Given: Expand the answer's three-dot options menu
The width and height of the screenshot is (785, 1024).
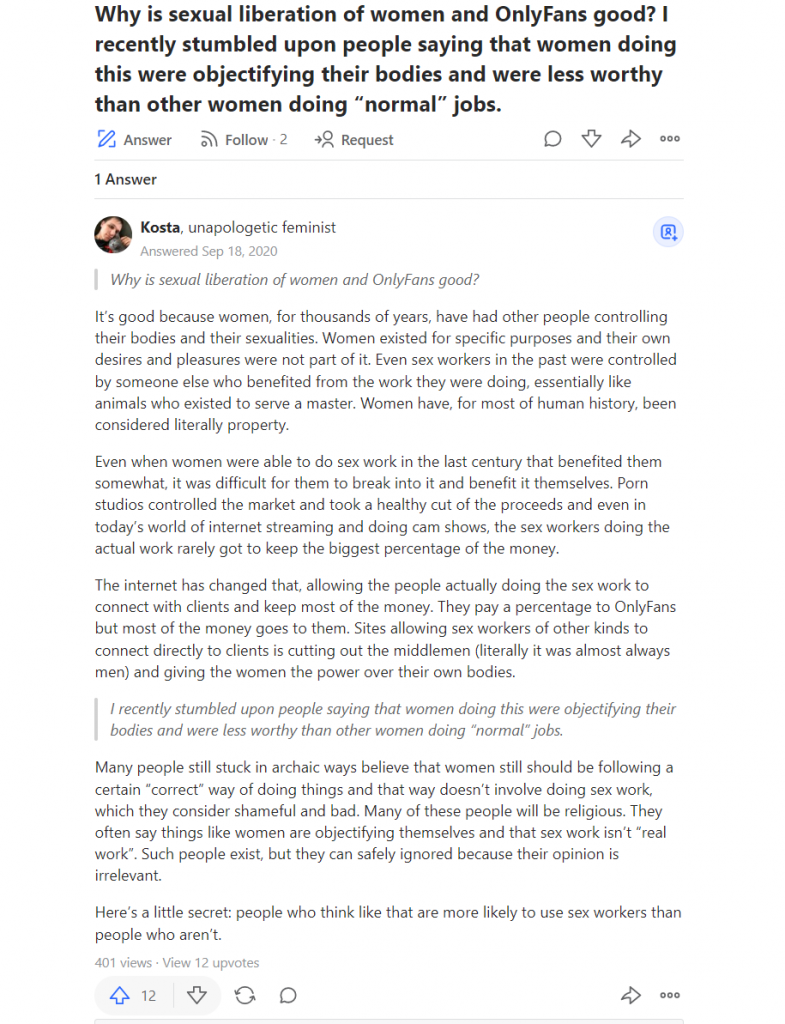Looking at the screenshot, I should [x=670, y=995].
